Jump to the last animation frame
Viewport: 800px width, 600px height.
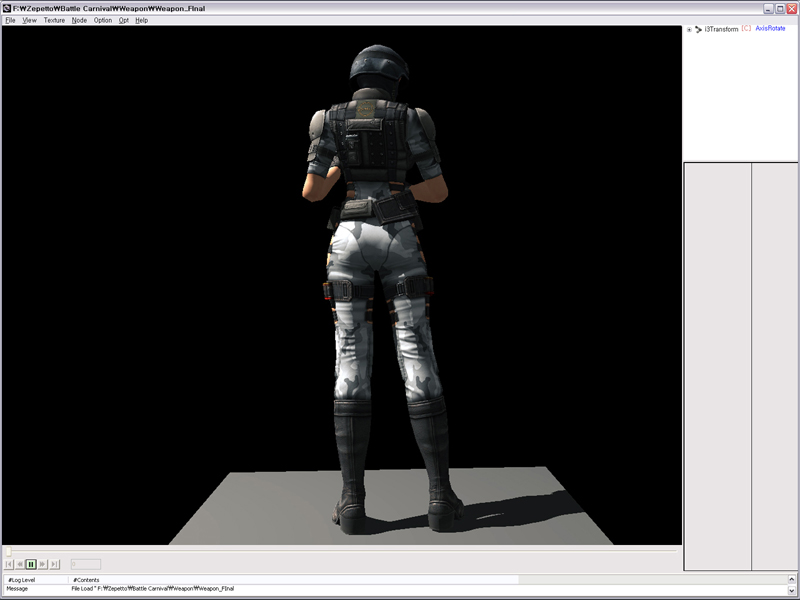tap(55, 564)
